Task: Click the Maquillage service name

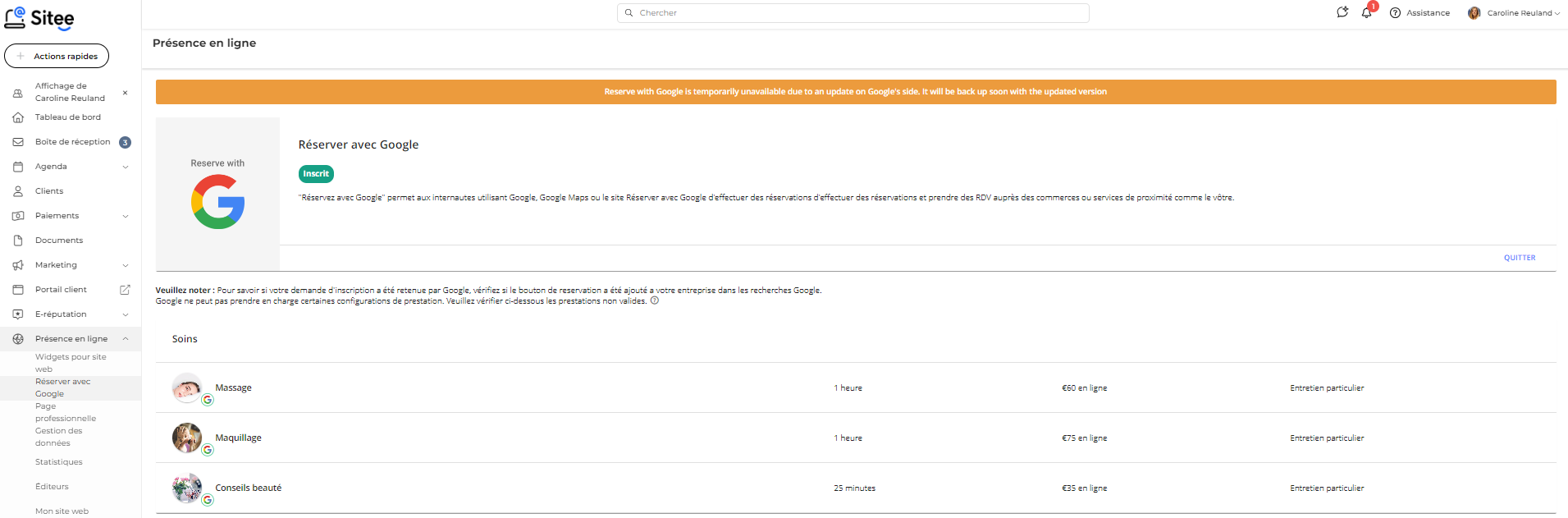Action: 238,438
